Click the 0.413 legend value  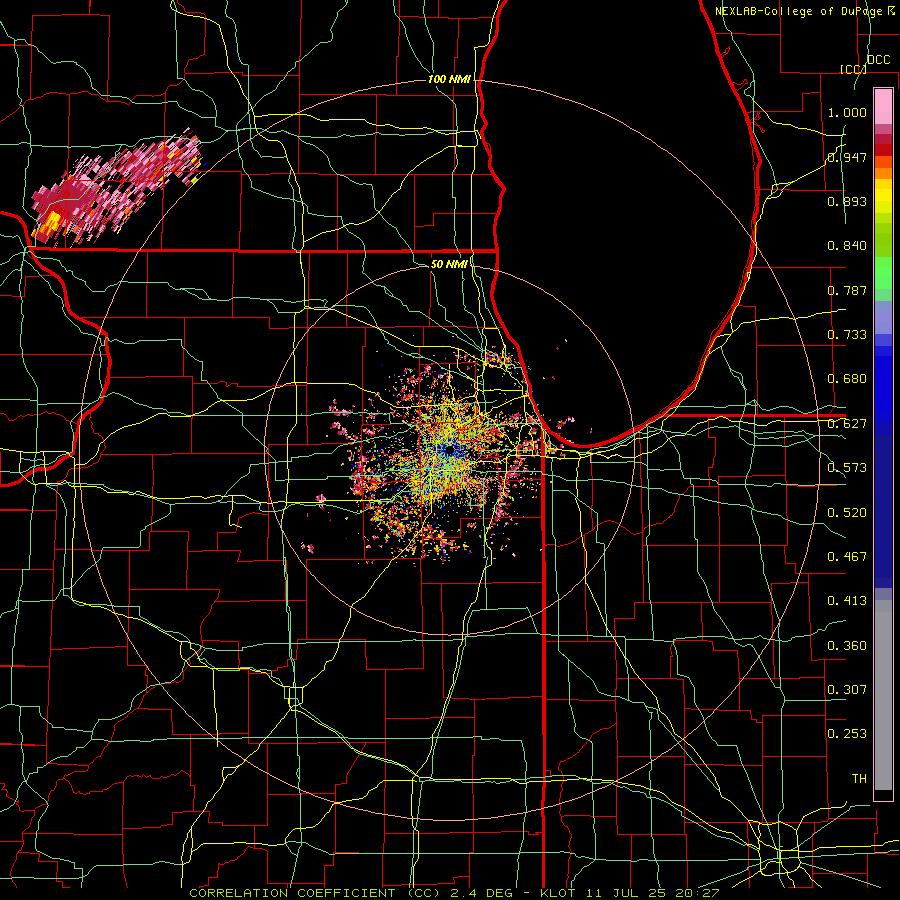click(847, 601)
